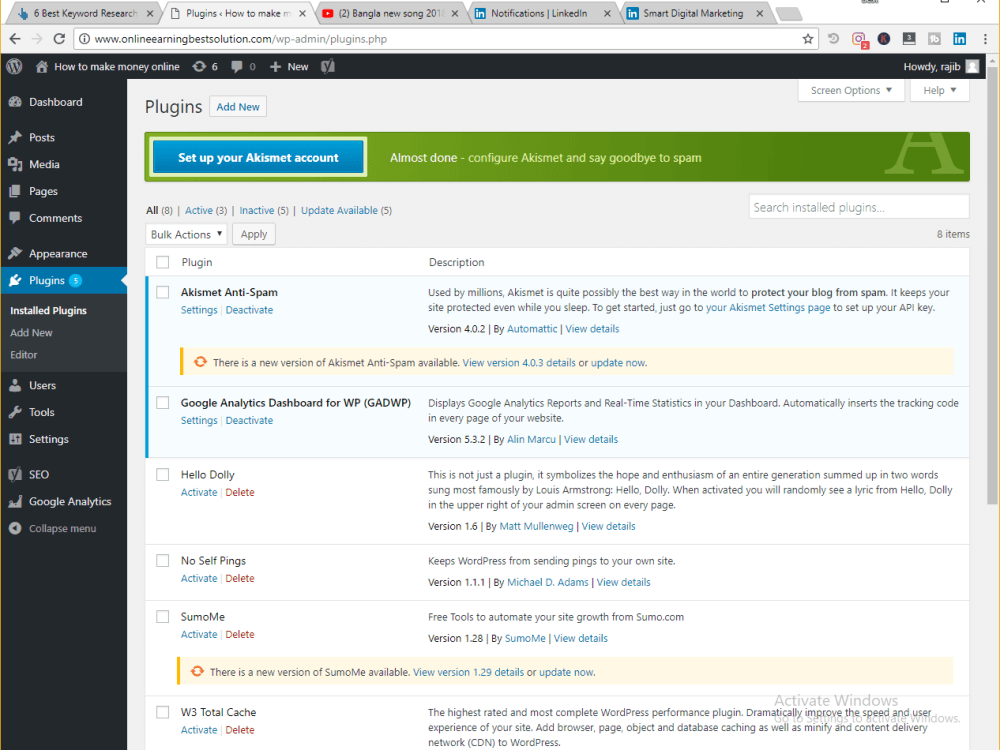The image size is (1000, 750).
Task: Check the Hello Dolly checkbox
Action: (163, 474)
